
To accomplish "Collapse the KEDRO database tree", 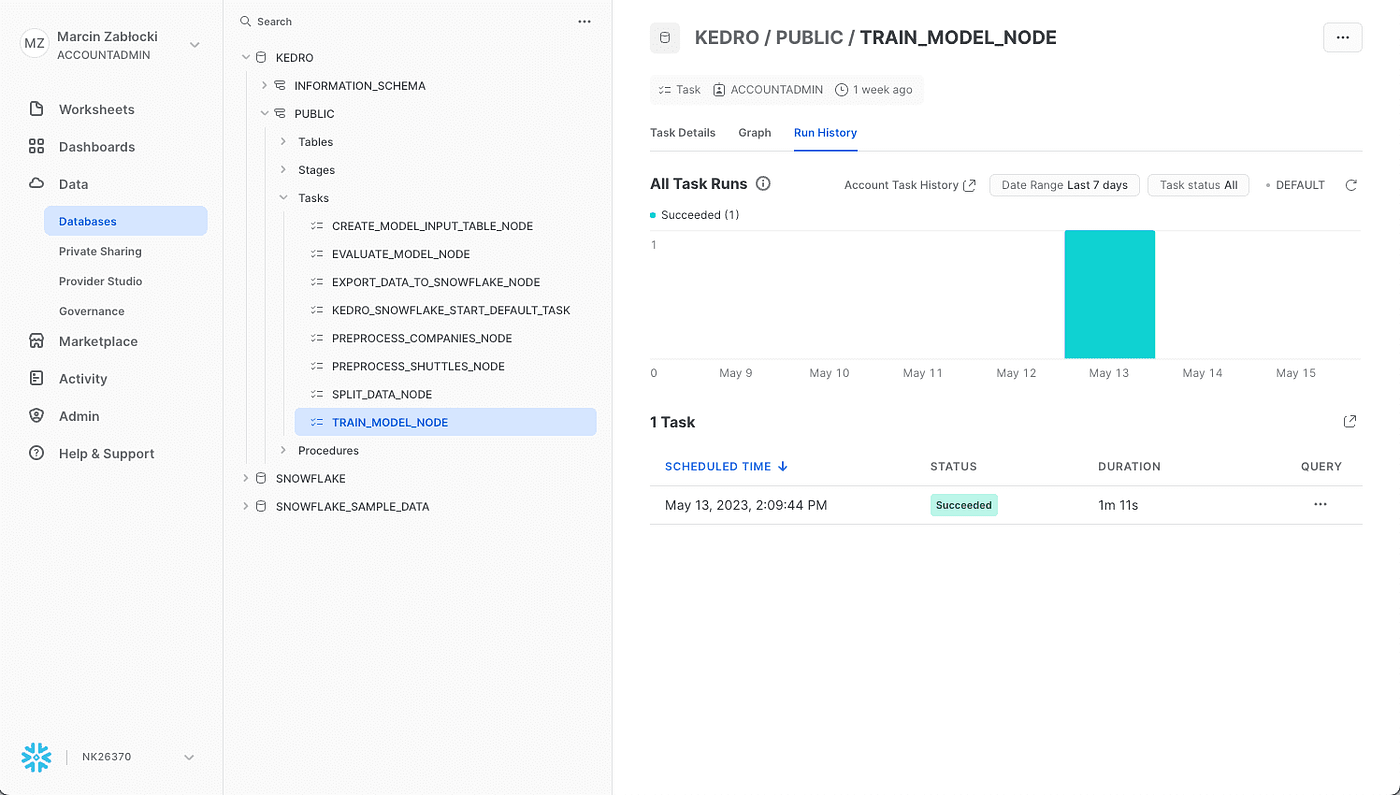I will [246, 58].
